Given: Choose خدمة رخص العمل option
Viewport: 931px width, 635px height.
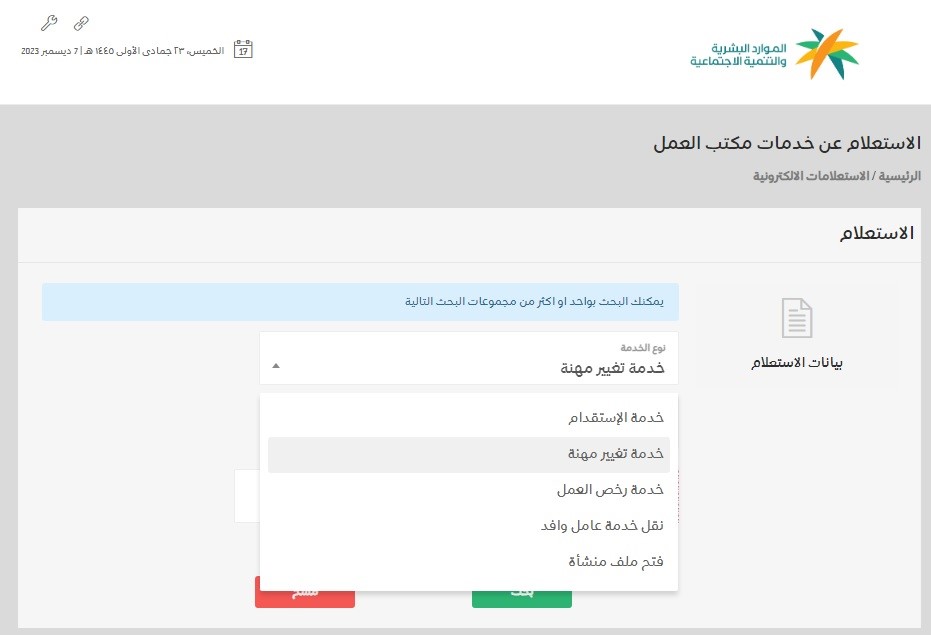Looking at the screenshot, I should (468, 490).
